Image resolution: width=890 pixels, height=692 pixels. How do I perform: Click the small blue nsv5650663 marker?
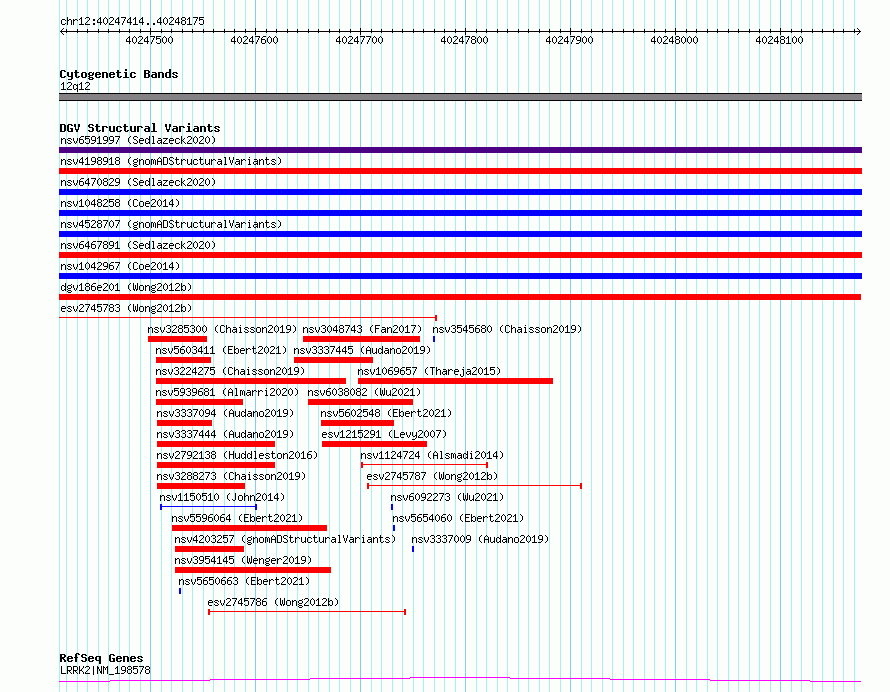click(180, 591)
